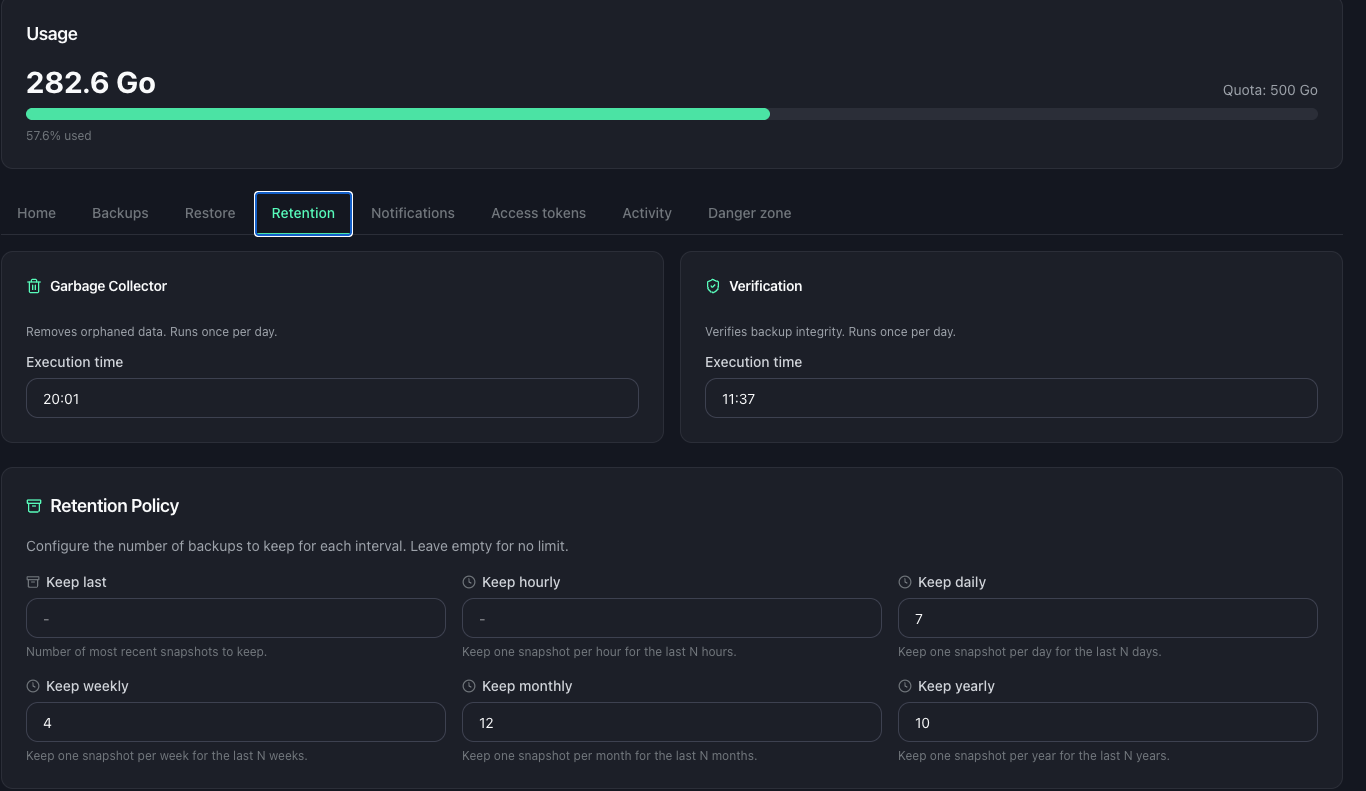
Task: Click the Retention Policy archive icon
Action: [x=34, y=506]
